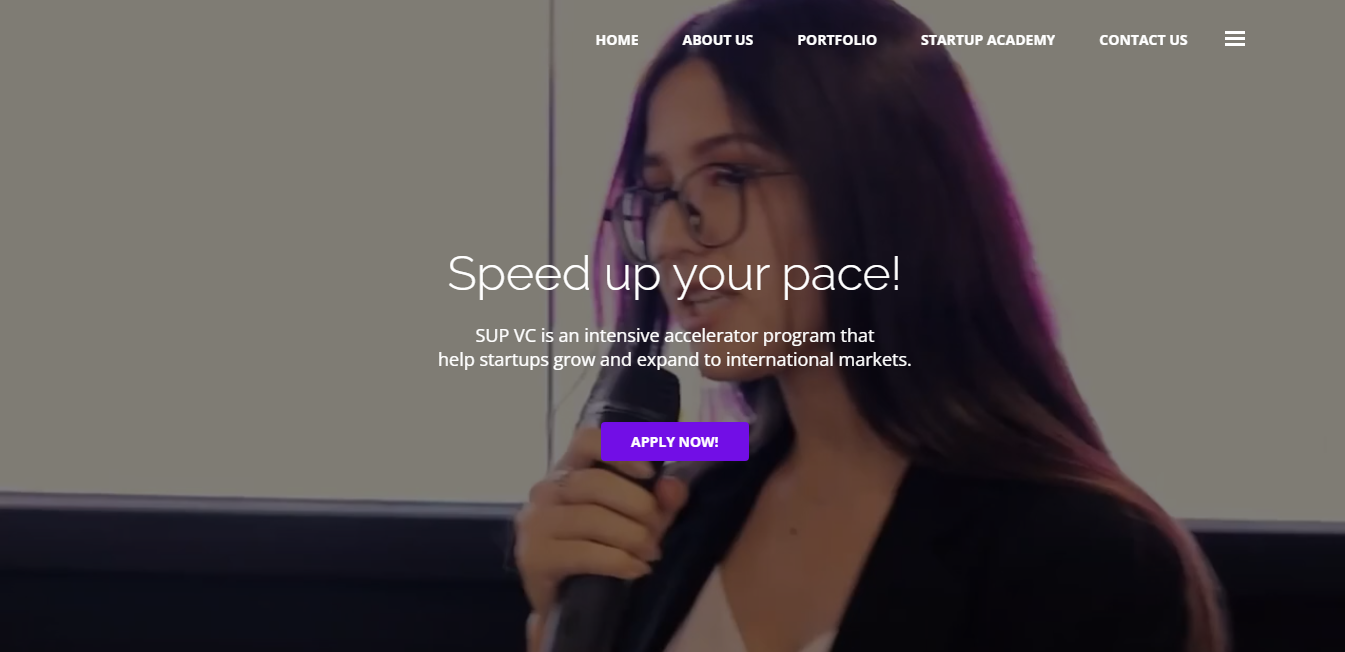Click the "Speed up your pace!" headline
The width and height of the screenshot is (1345, 652).
(674, 274)
